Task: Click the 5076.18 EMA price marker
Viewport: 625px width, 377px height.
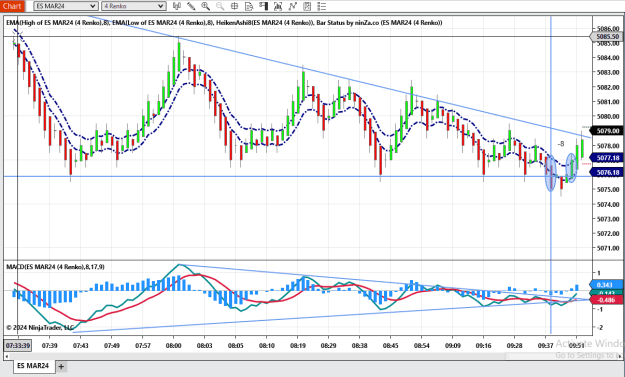Action: click(607, 172)
